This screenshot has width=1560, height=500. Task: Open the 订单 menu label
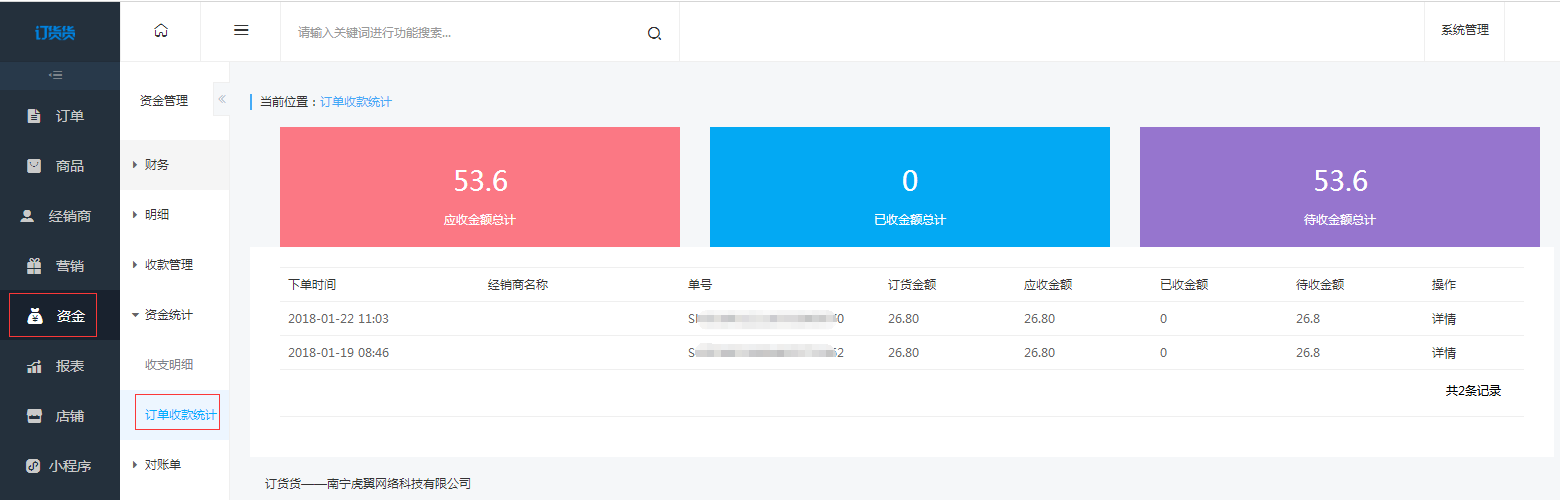(70, 116)
